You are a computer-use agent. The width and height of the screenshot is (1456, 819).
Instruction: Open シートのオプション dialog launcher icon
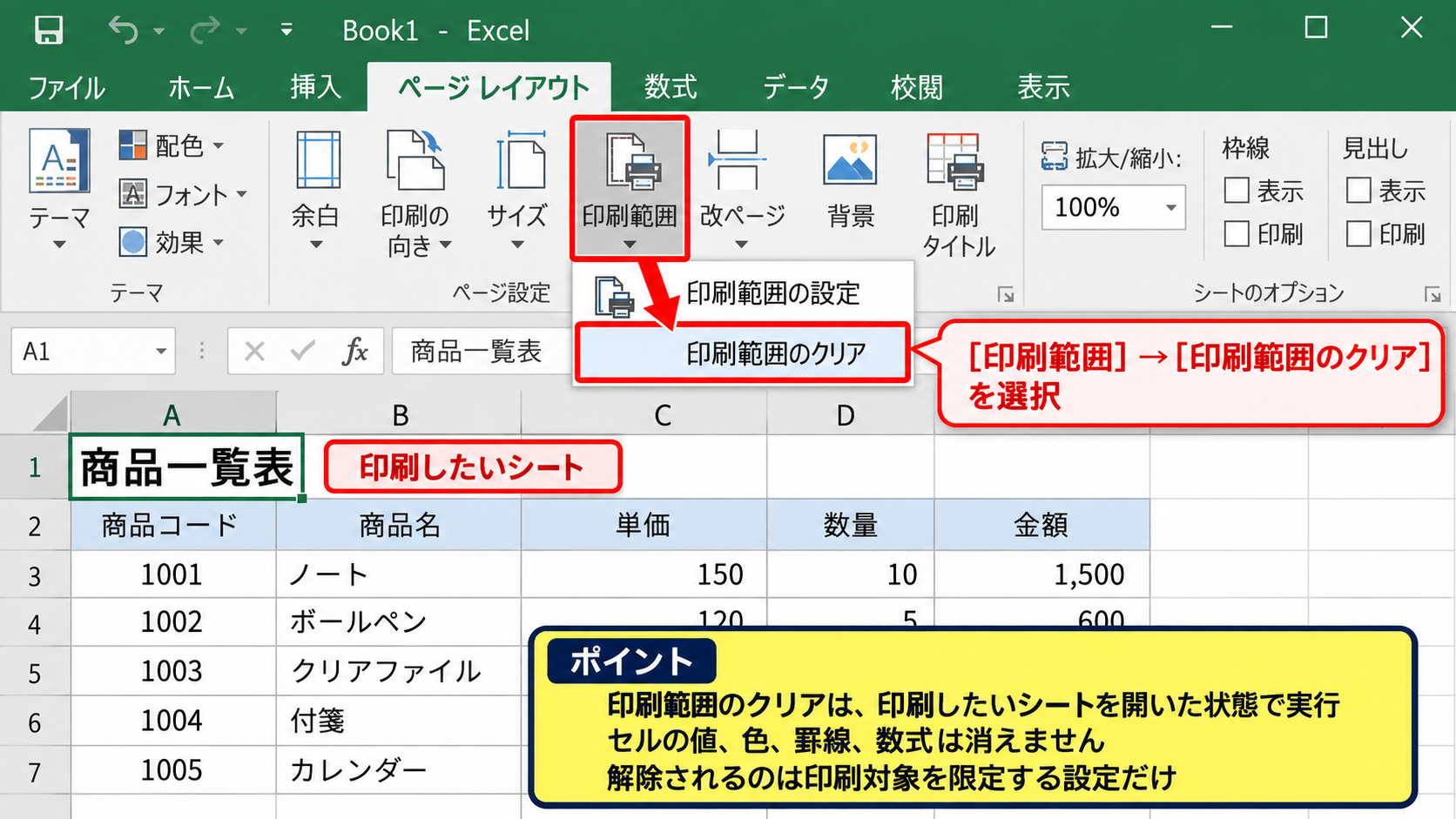(1432, 295)
